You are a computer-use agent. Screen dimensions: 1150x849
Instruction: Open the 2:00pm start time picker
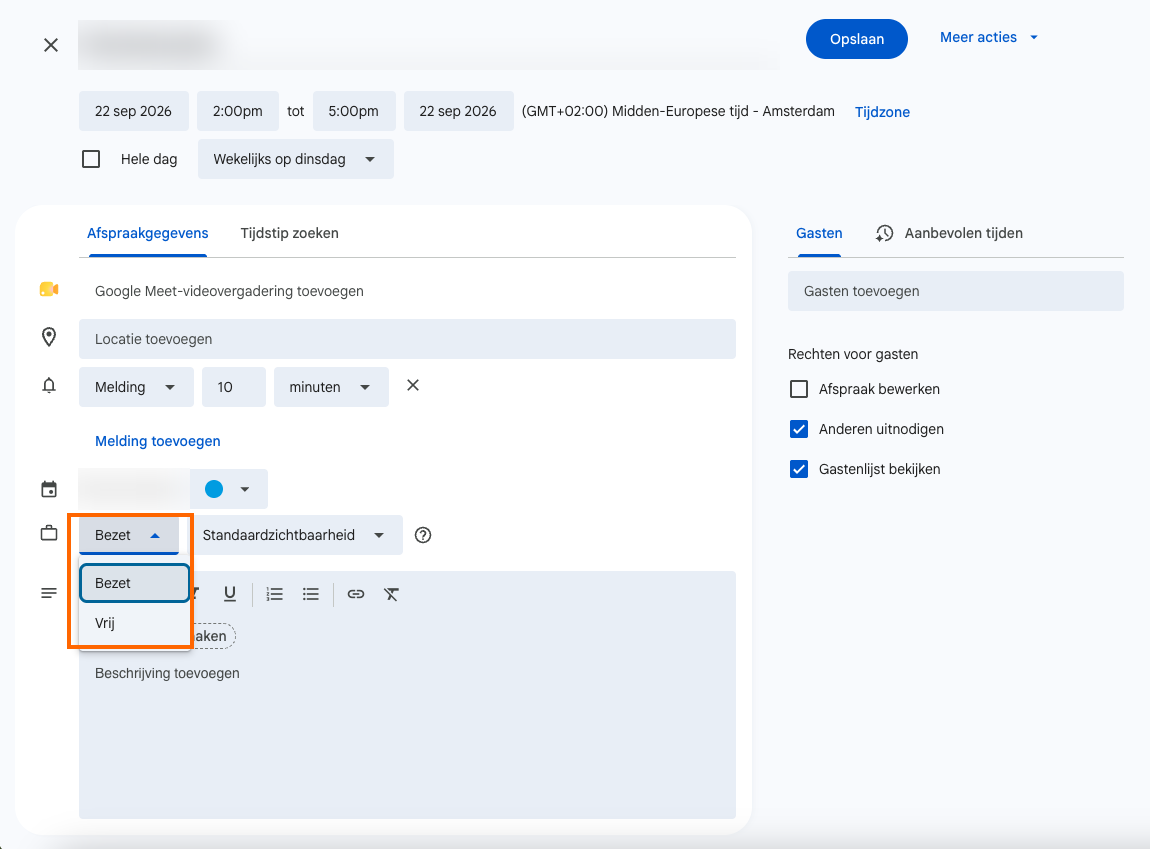(238, 111)
